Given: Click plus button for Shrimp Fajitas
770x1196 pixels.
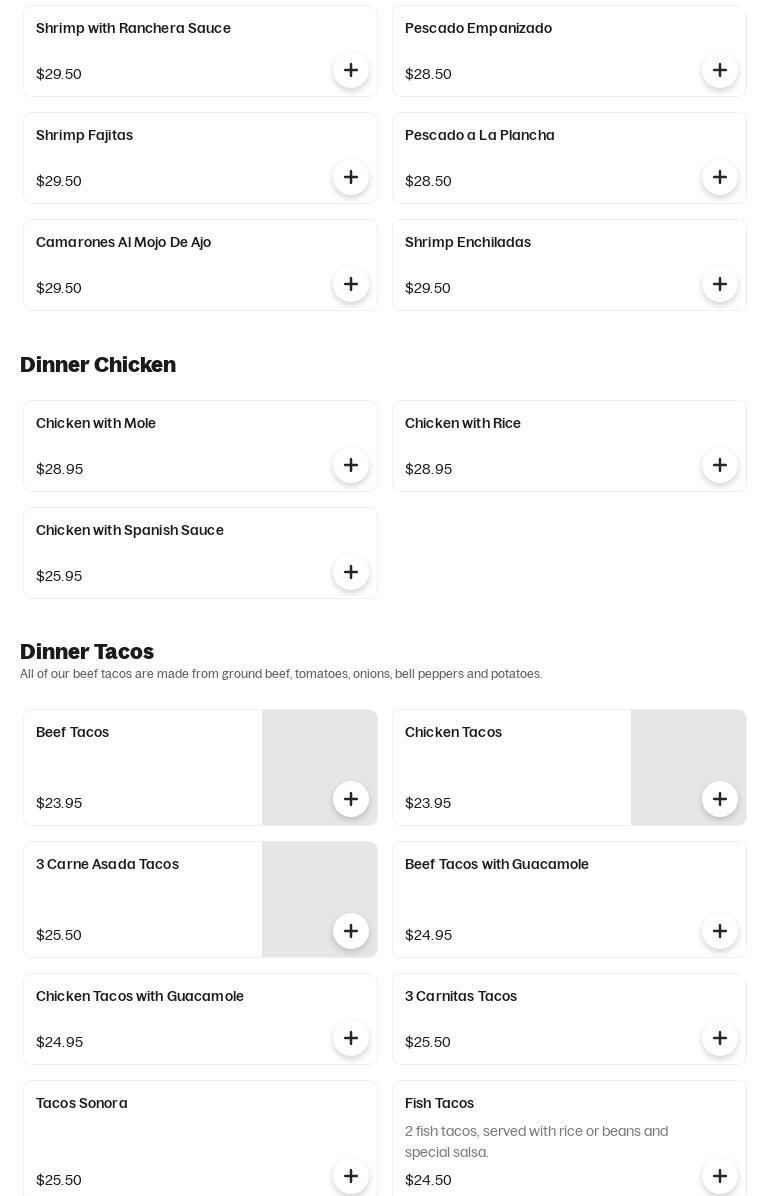Looking at the screenshot, I should point(351,177).
